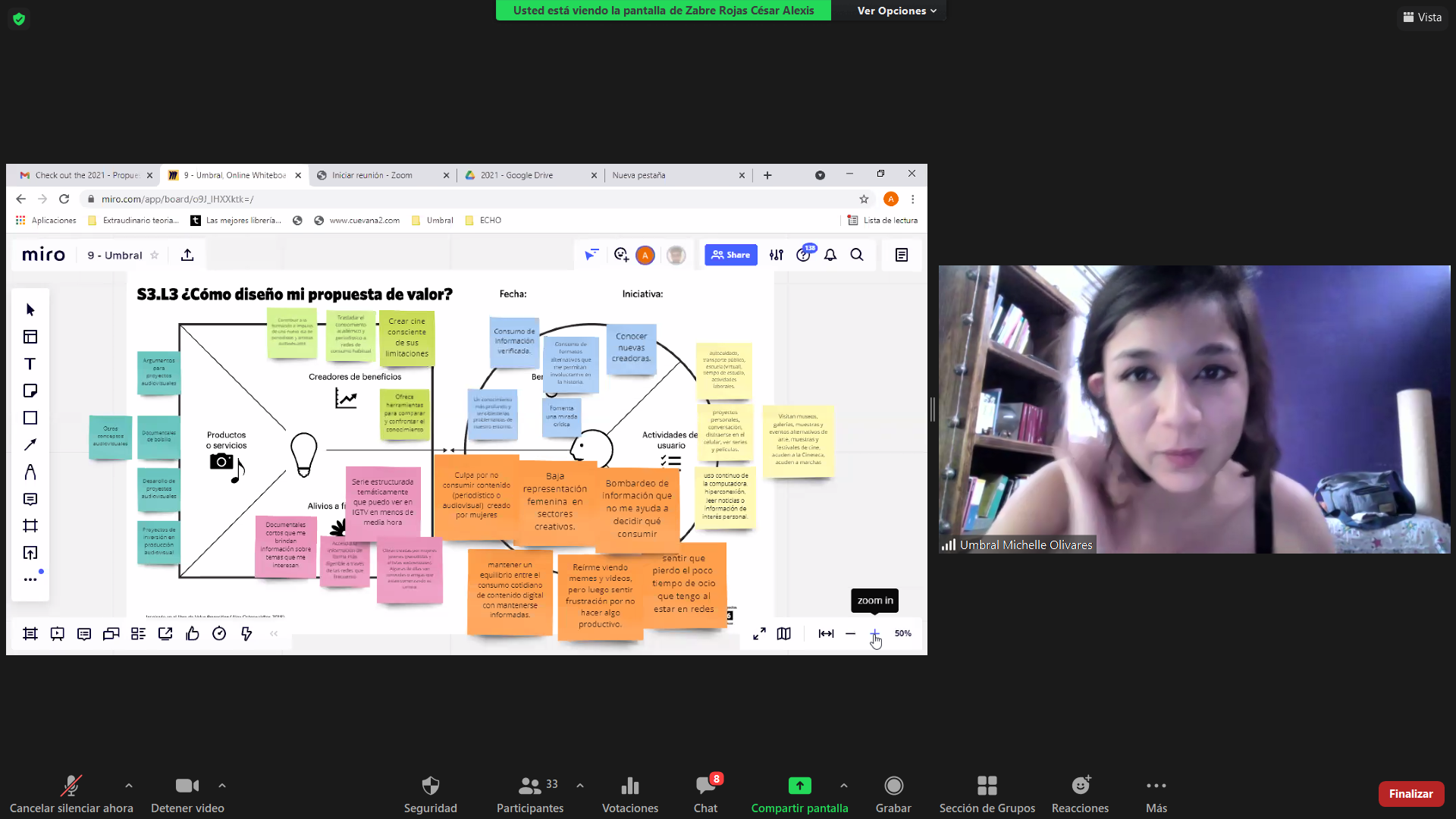The height and width of the screenshot is (819, 1456).
Task: Open more tools ellipsis in Miro toolbar
Action: point(30,579)
